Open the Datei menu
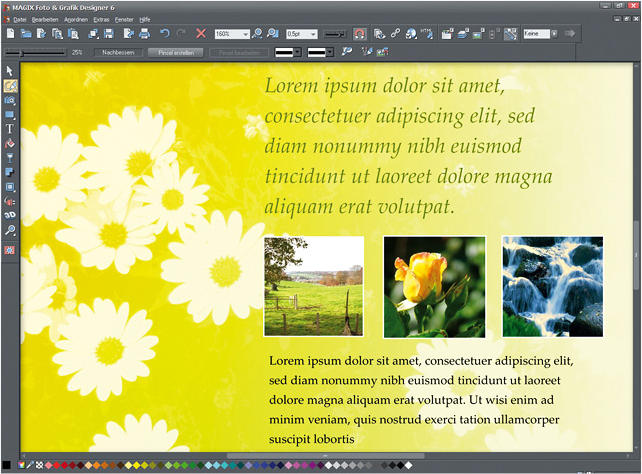Screen dimensions: 642x474 click(x=20, y=20)
